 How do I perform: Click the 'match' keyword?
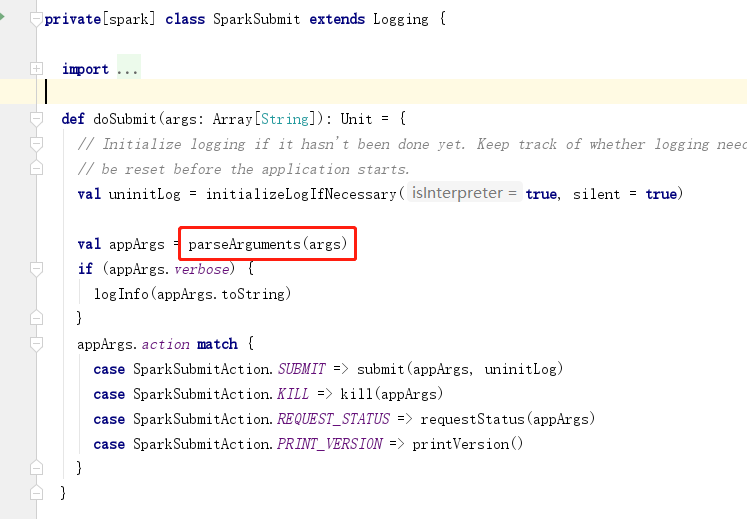pyautogui.click(x=217, y=344)
